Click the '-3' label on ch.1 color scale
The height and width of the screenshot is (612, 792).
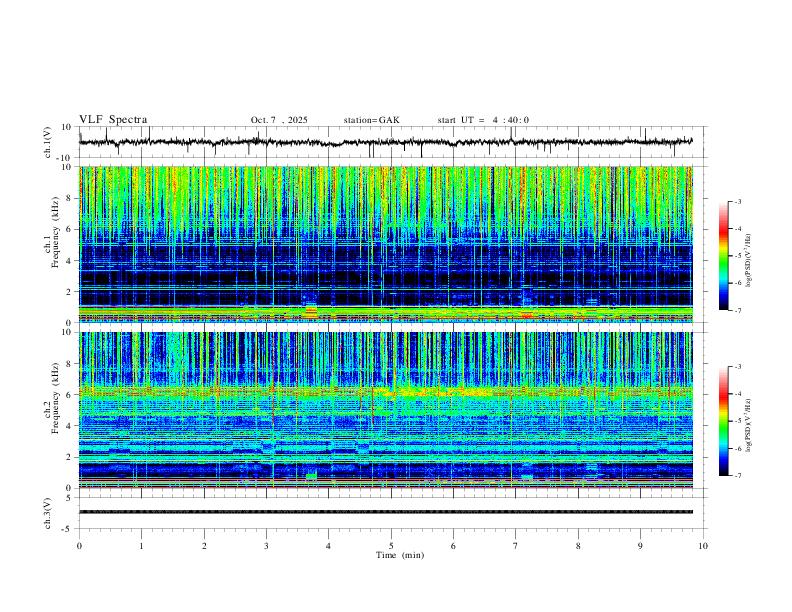coord(737,201)
